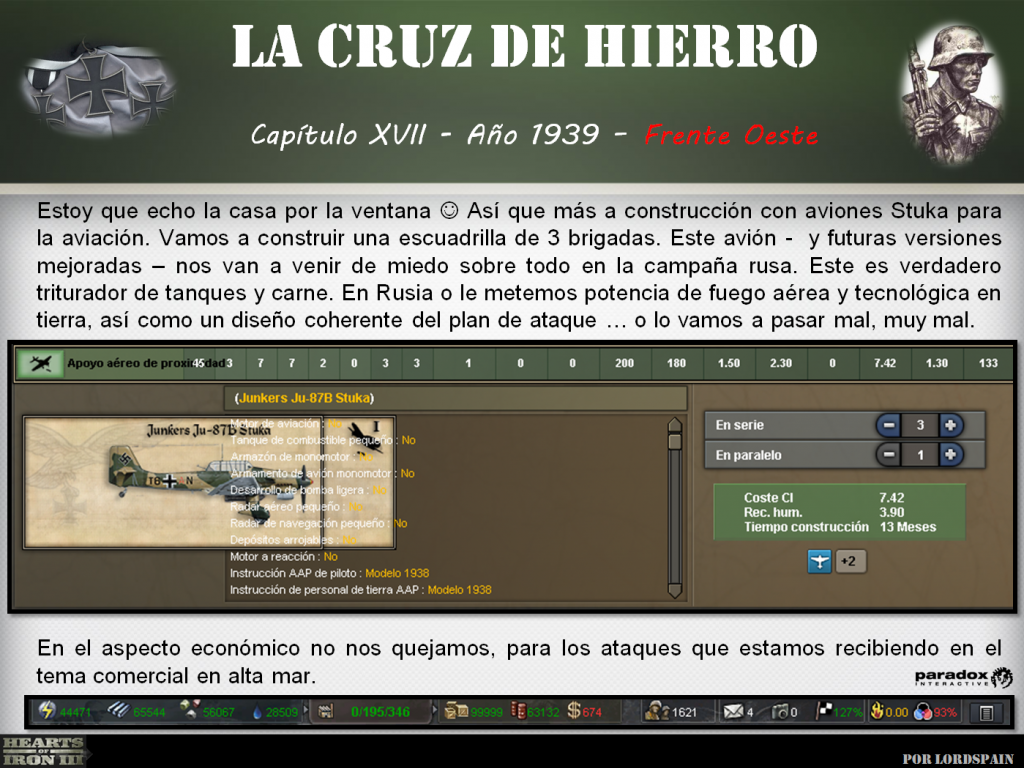Click the national unity icon

[923, 712]
